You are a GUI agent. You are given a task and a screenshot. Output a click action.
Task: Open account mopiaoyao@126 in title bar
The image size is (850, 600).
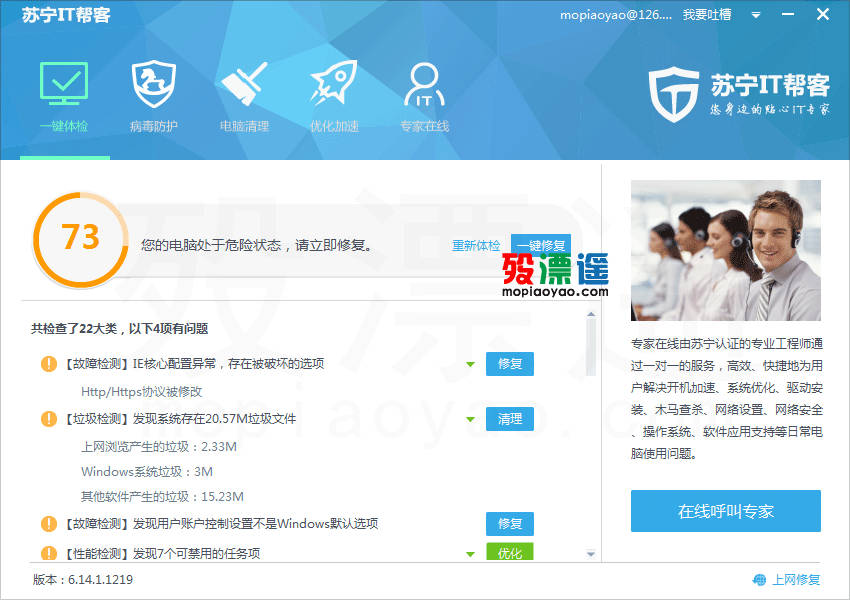616,15
